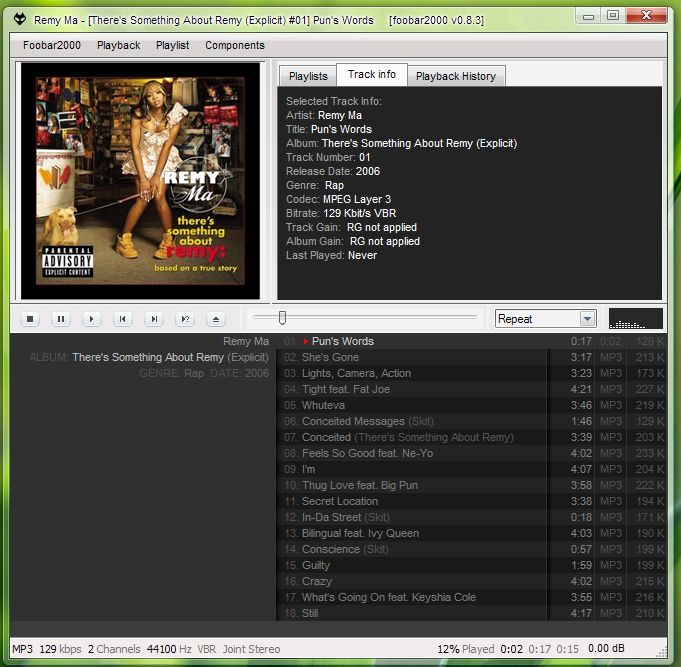Close the foobar2000 window
The width and height of the screenshot is (681, 667).
click(x=646, y=16)
